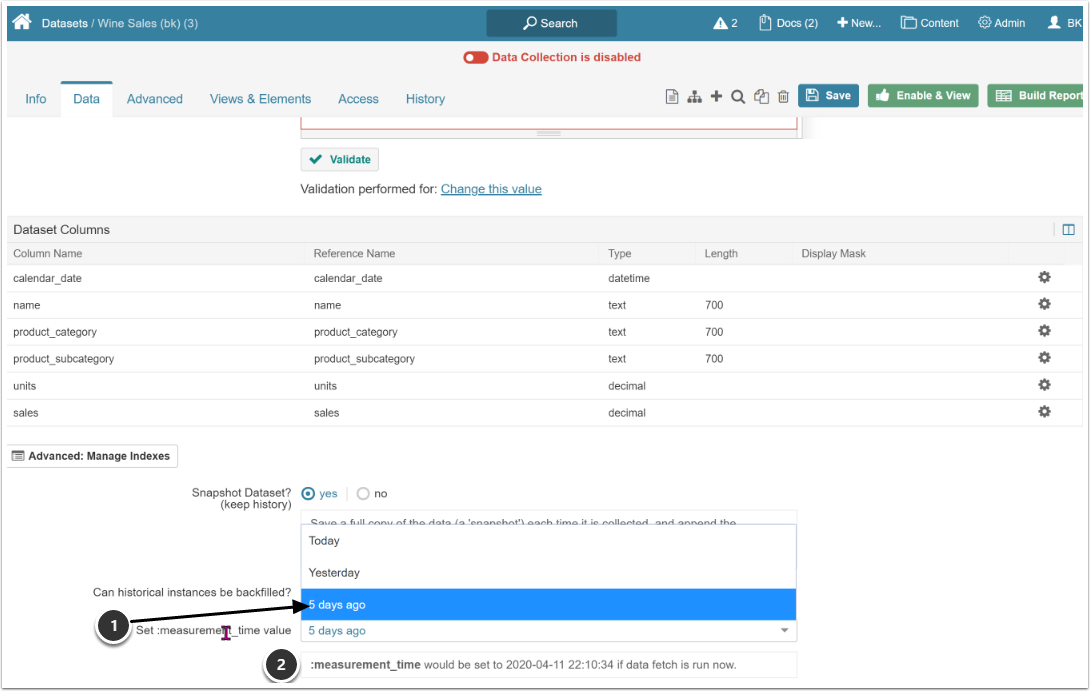Image resolution: width=1090 pixels, height=691 pixels.
Task: Collapse the measurement_time dropdown arrow
Action: (x=783, y=631)
